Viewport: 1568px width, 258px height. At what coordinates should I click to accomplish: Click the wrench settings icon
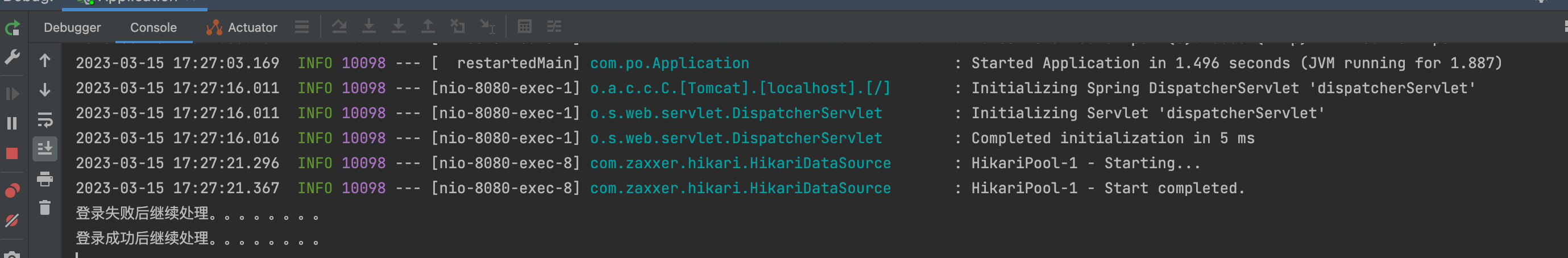[x=12, y=58]
